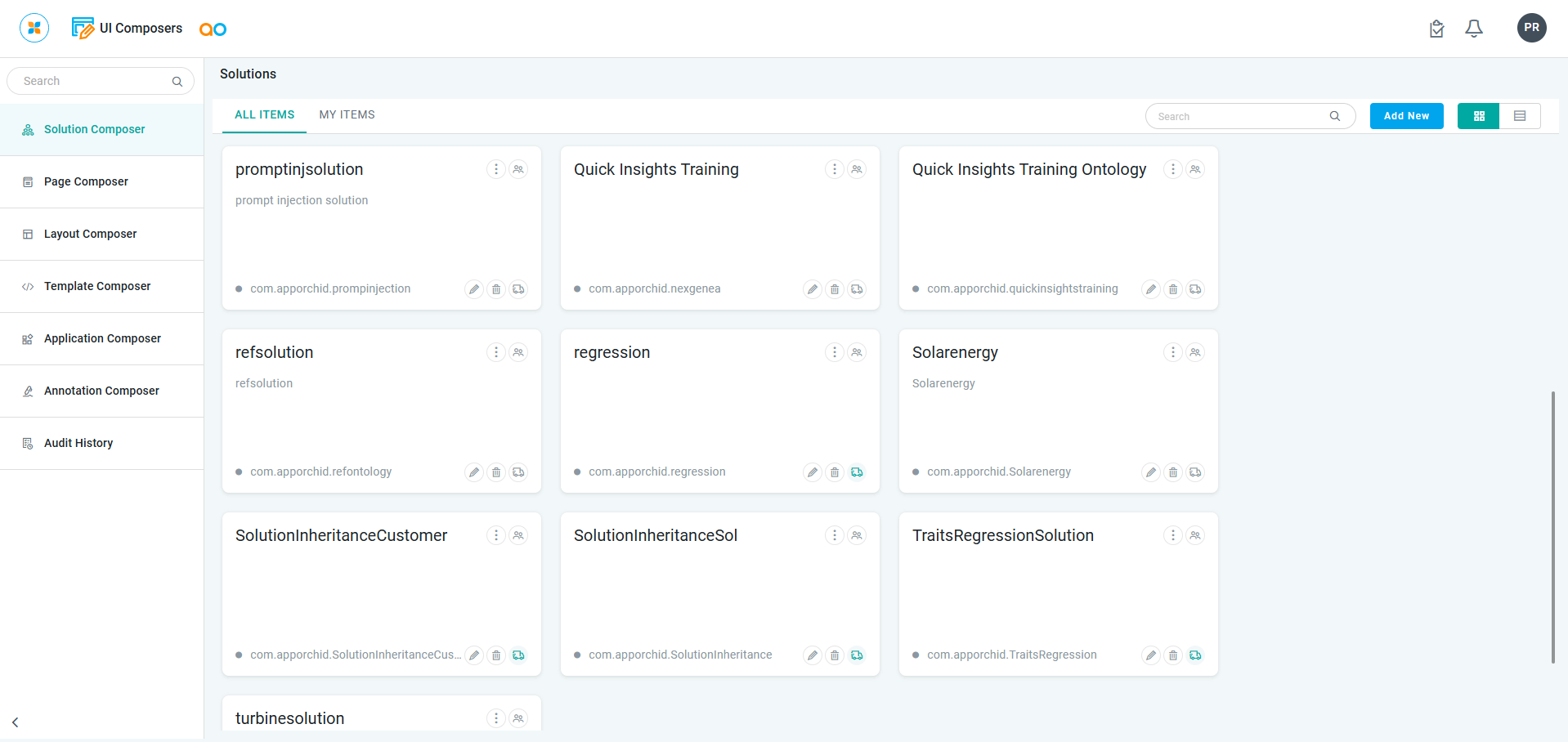
Task: Click the app launcher logo icon
Action: point(34,28)
